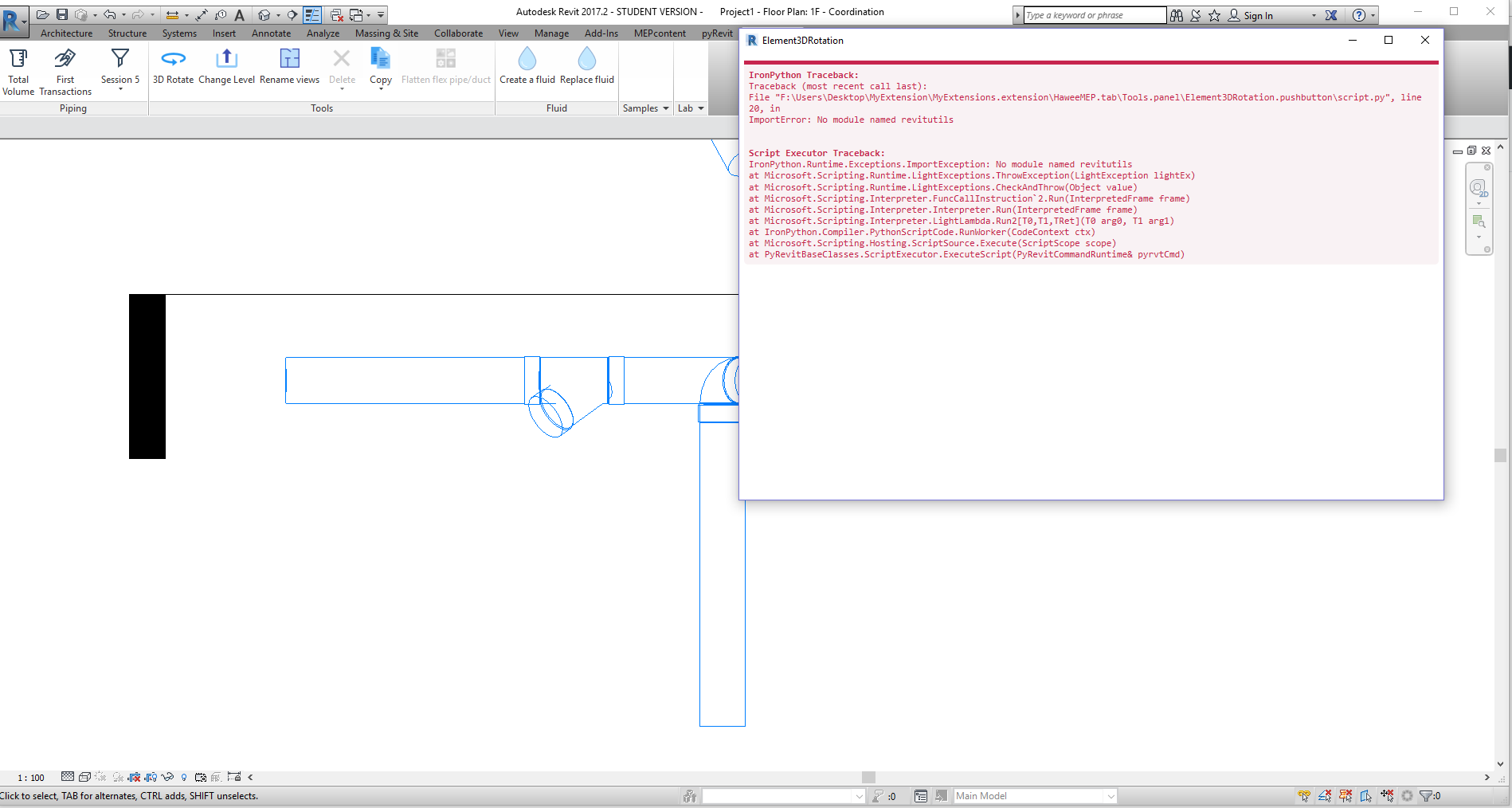Switch to the Architecture ribbon tab
The height and width of the screenshot is (808, 1512).
click(66, 33)
